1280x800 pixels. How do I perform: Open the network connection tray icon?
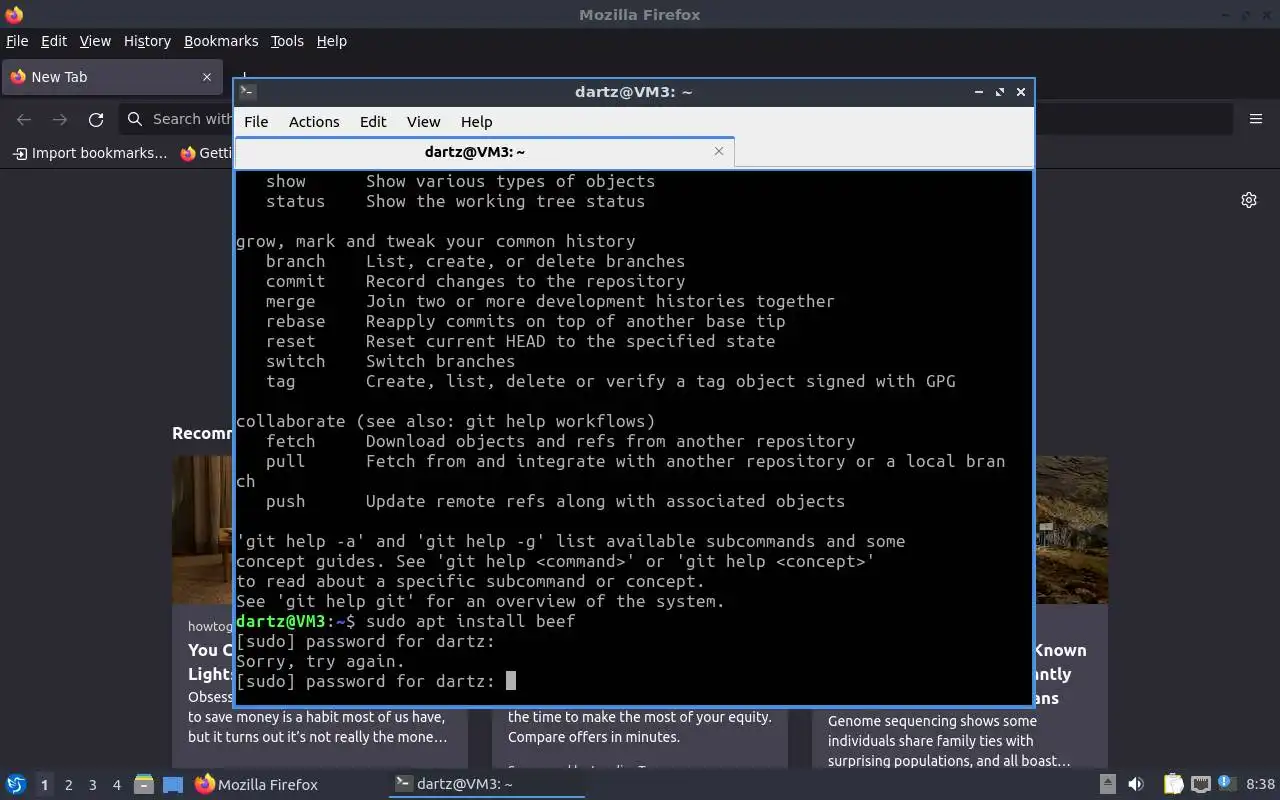(x=1200, y=785)
